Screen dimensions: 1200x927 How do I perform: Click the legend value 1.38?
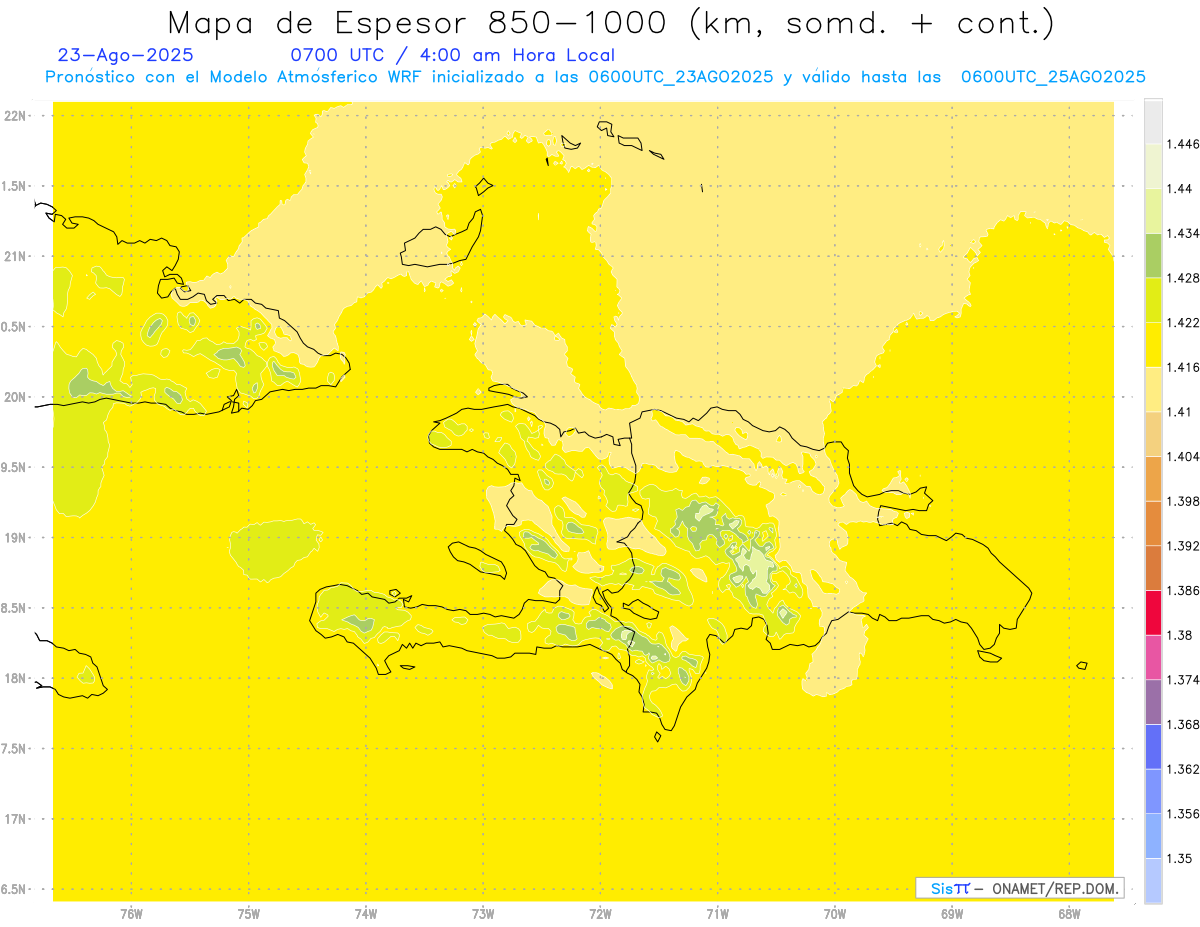coord(1179,635)
